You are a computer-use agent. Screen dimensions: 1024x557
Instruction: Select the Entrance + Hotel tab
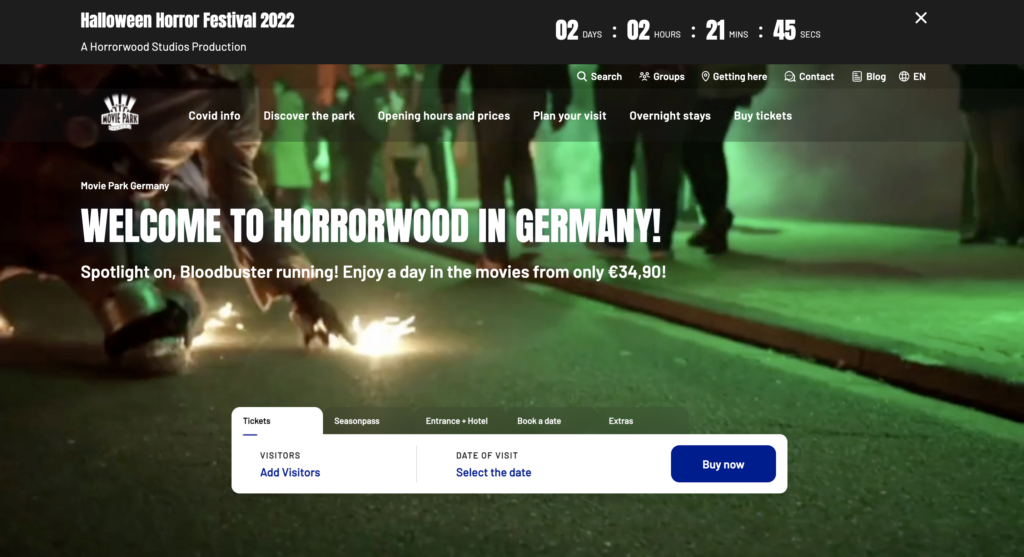[456, 421]
